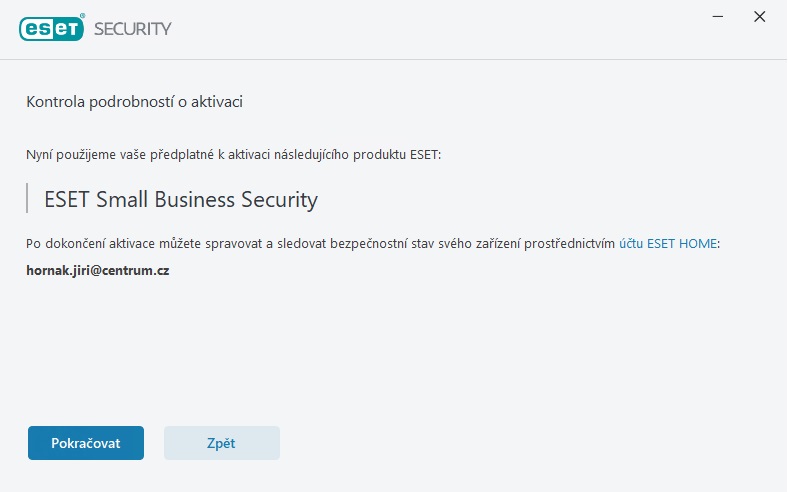Click the sentence starting Nyní použijeme vaše předplatné
788x492 pixels.
point(233,154)
